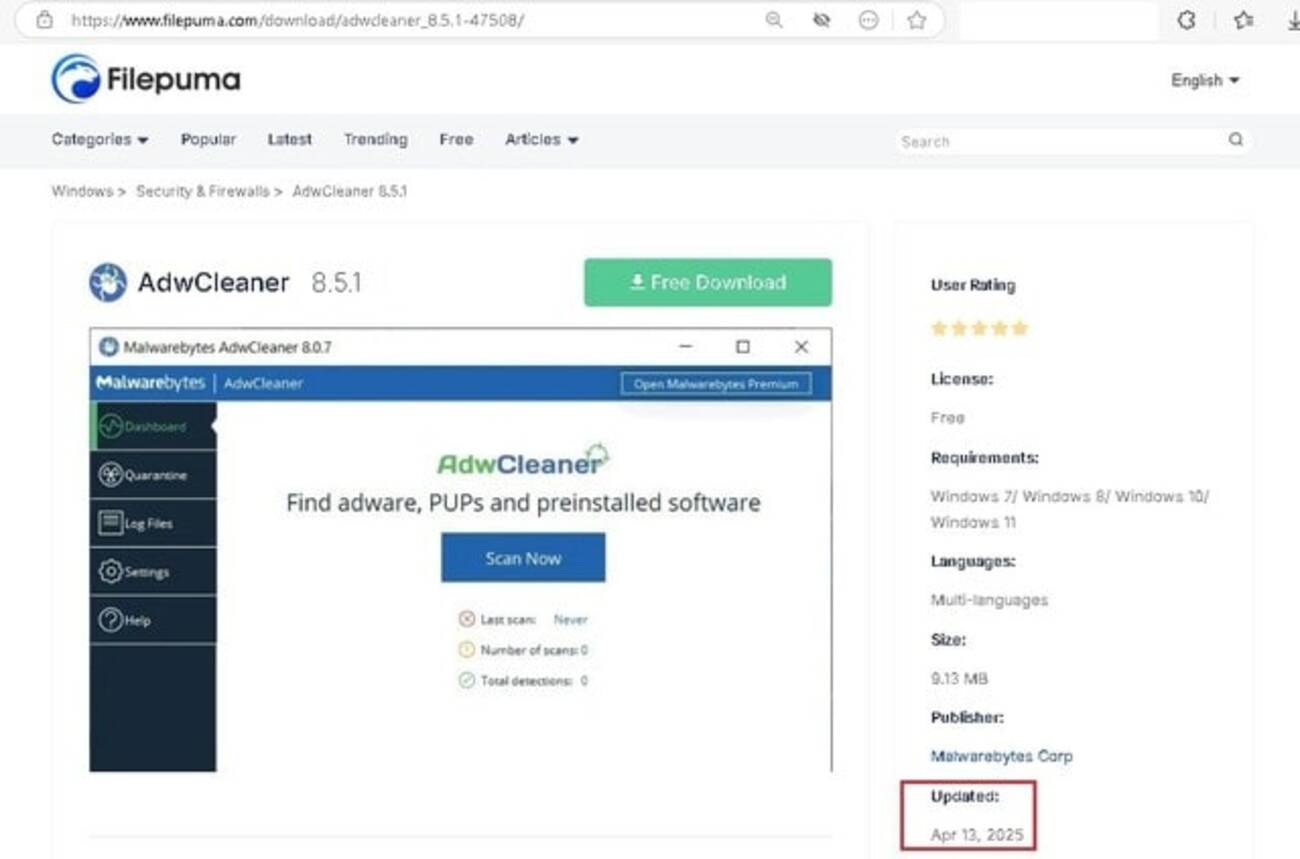Open the Free menu item

click(456, 140)
